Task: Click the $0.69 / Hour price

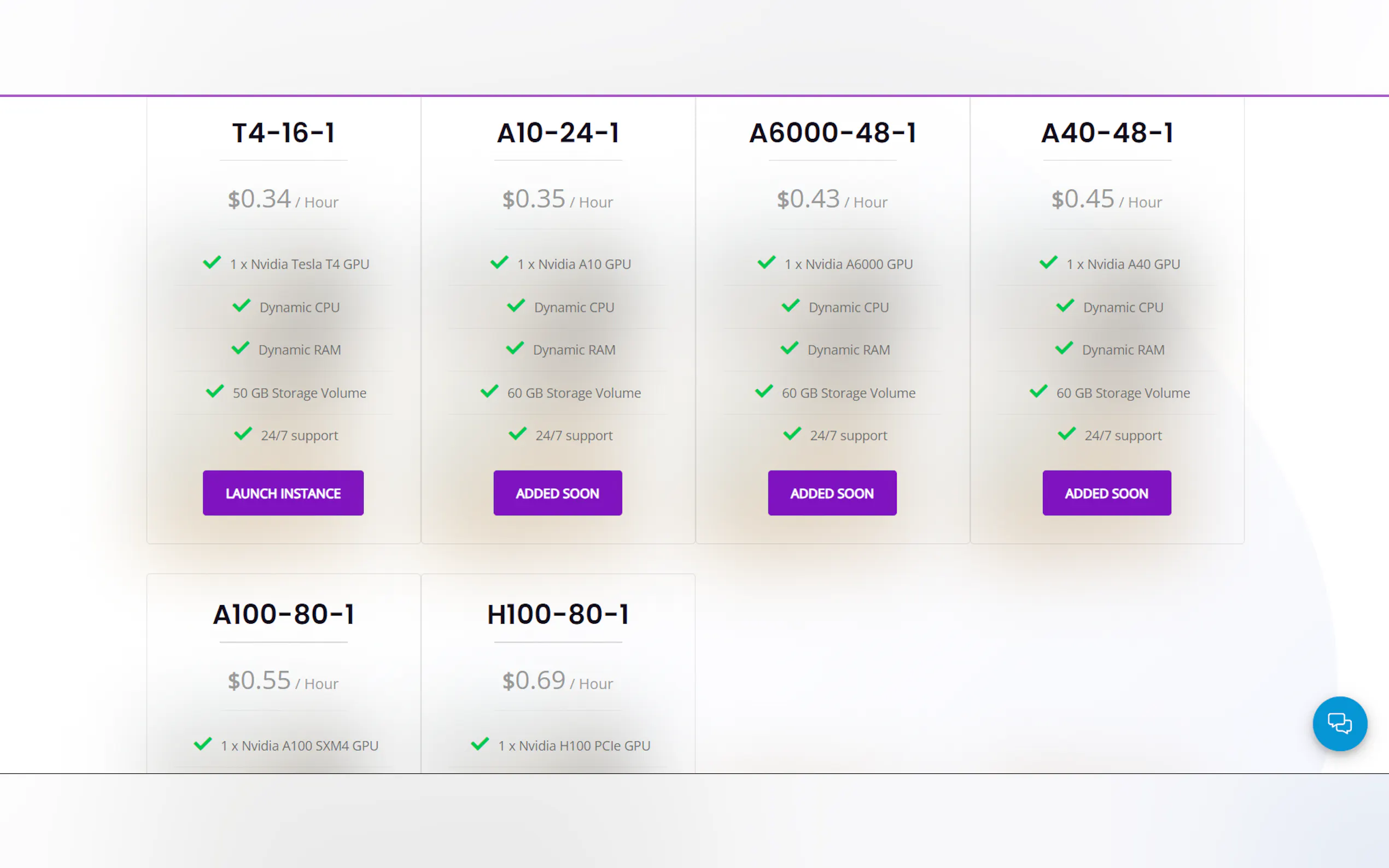Action: tap(558, 682)
